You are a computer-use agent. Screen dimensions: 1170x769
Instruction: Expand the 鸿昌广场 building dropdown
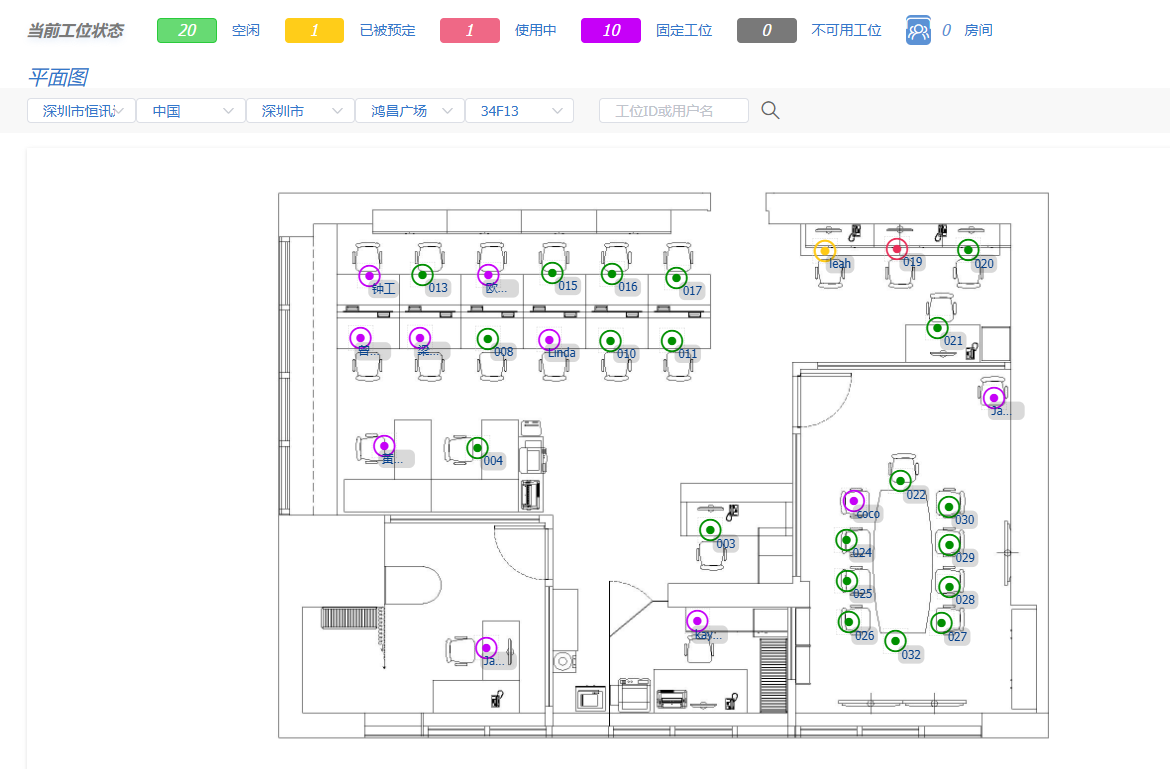pos(410,110)
